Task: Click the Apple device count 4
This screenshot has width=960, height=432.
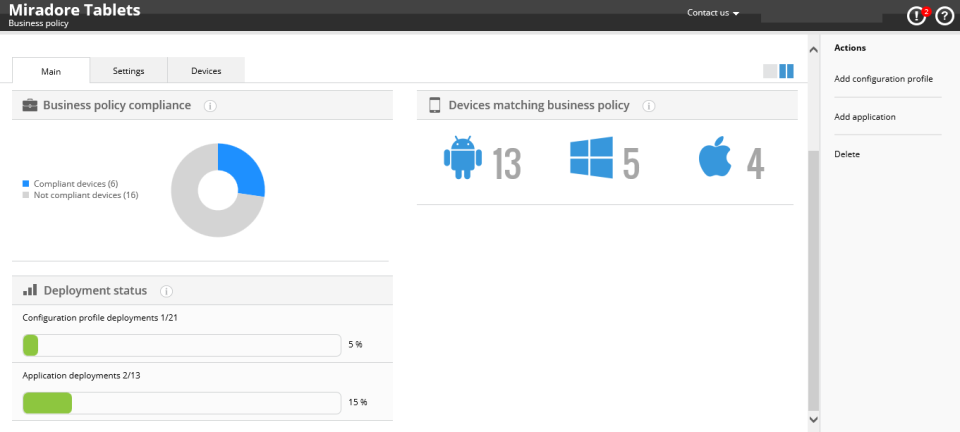Action: click(756, 163)
